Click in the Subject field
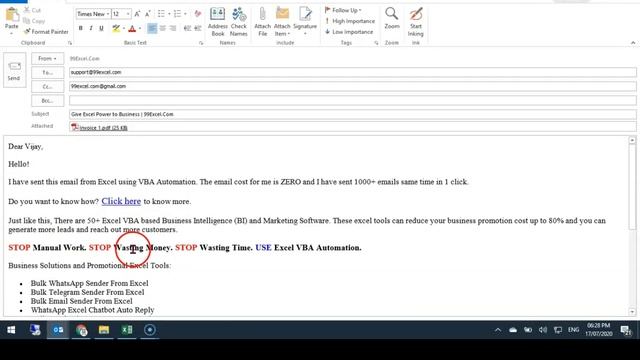Screen dimensions: 640x360 tap(353, 114)
